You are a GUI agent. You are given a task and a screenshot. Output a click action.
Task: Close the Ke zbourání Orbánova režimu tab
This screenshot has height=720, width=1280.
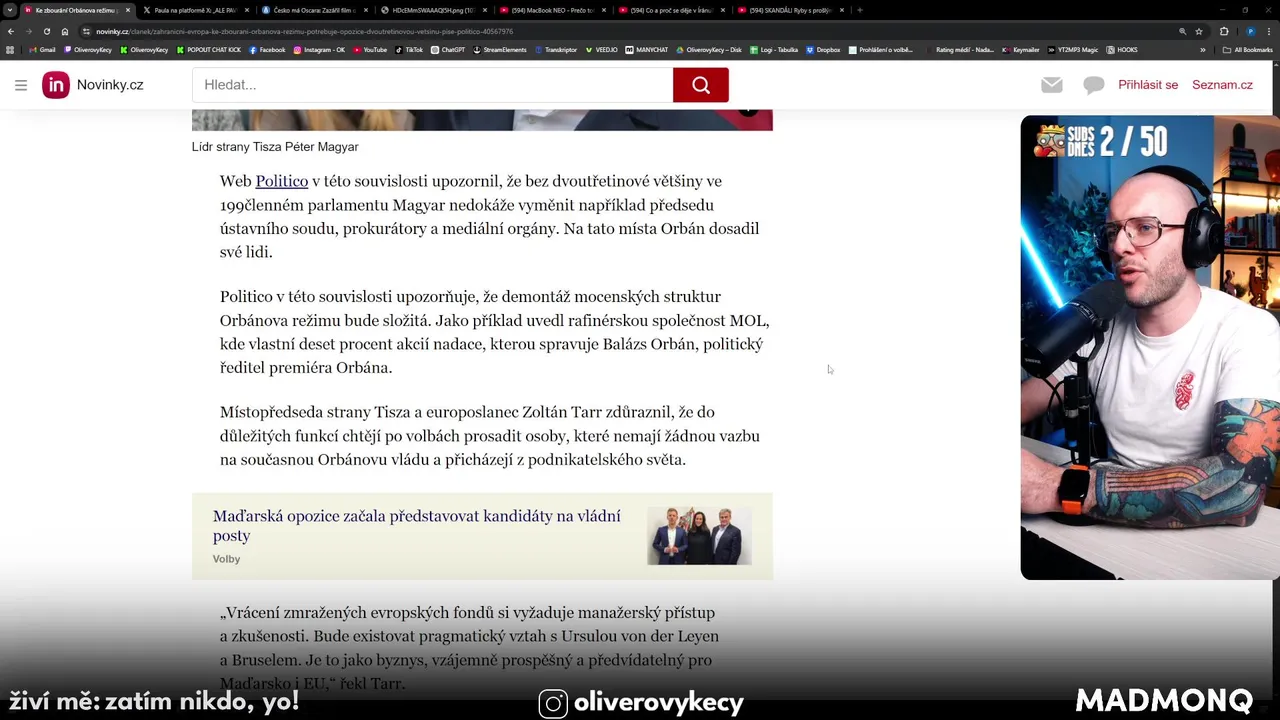127,10
